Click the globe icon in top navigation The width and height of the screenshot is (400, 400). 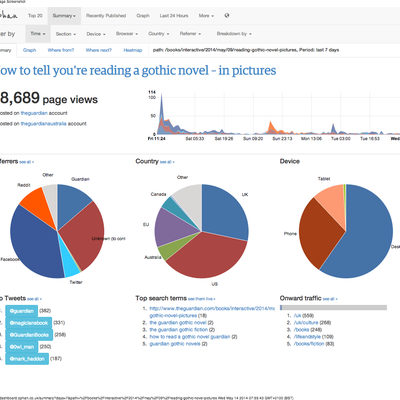tap(227, 15)
